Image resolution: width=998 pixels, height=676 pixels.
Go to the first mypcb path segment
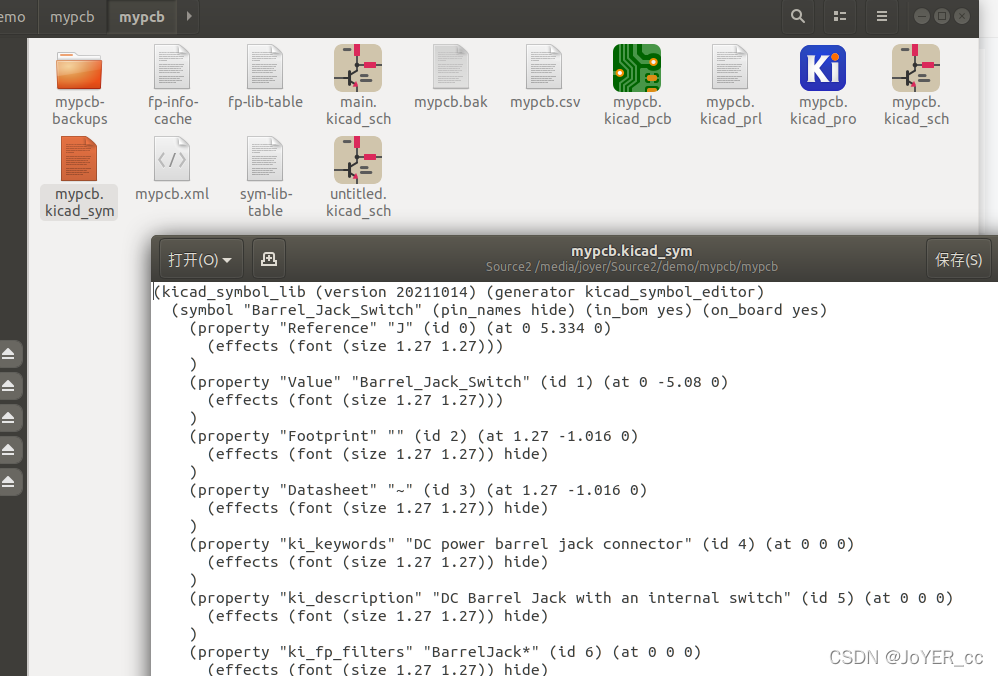coord(72,17)
